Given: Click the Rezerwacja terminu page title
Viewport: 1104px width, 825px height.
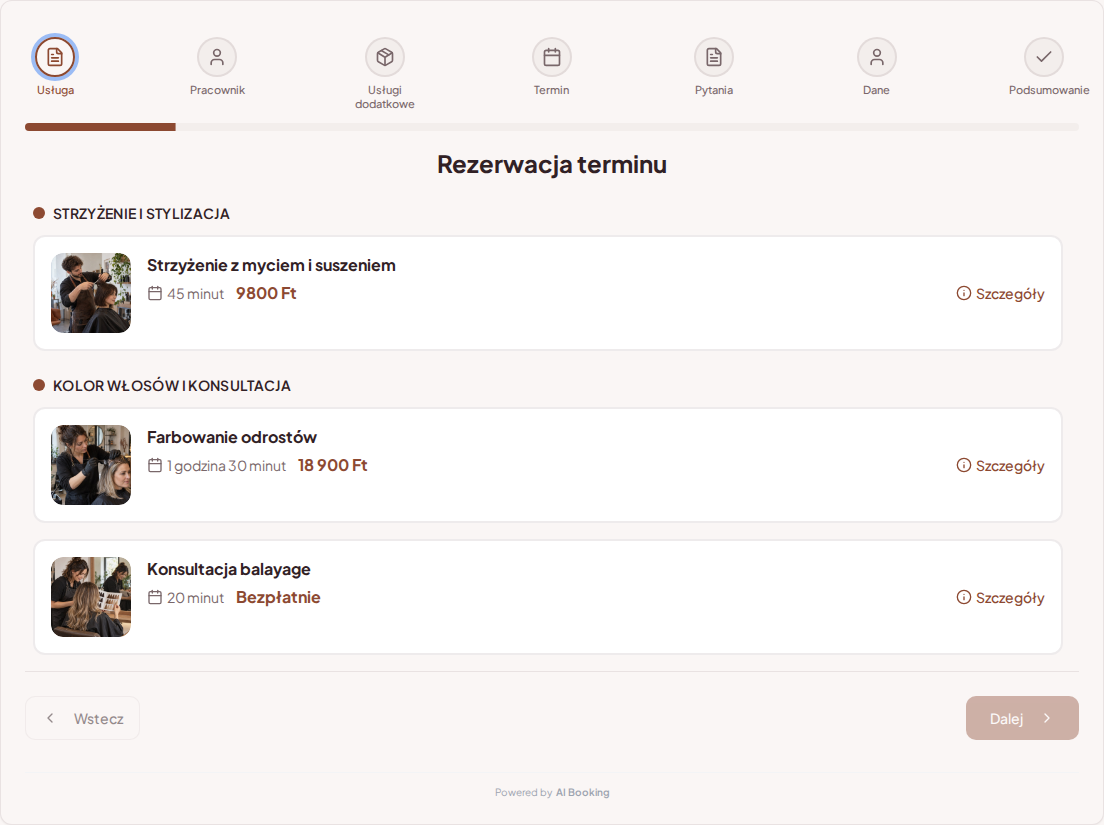Looking at the screenshot, I should 552,164.
